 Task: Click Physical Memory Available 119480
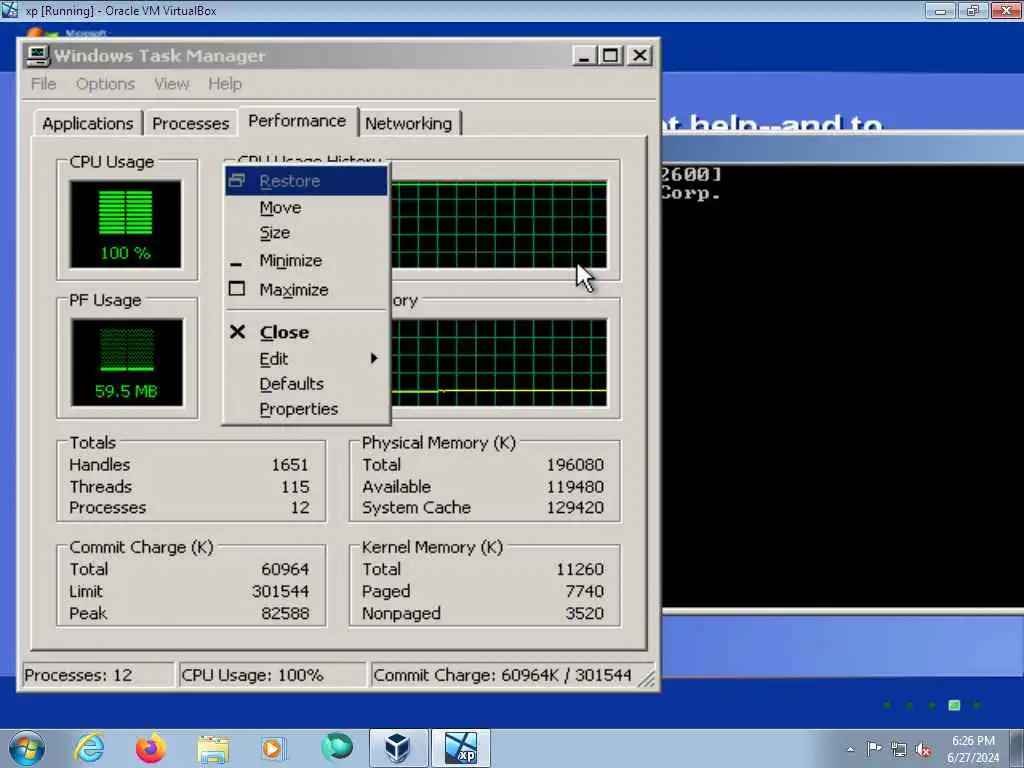click(575, 487)
